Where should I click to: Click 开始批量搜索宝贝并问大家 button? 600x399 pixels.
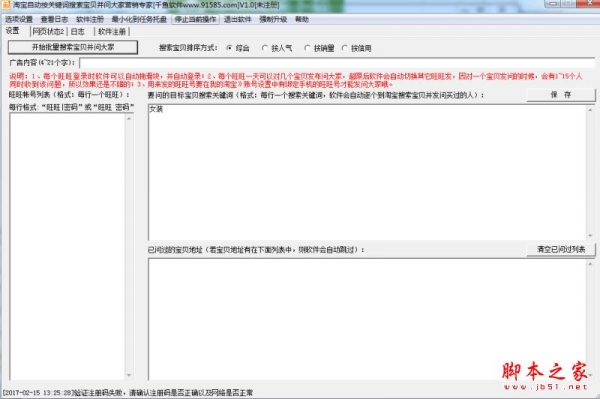coord(73,47)
